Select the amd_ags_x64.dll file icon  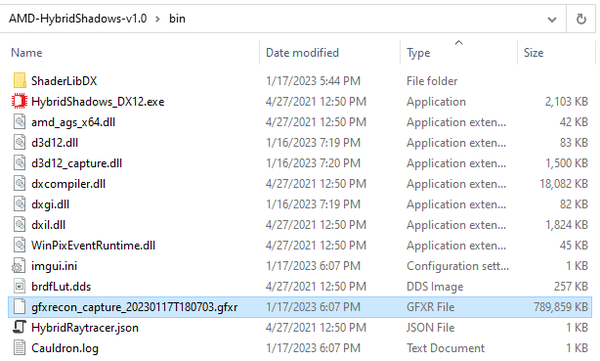[x=19, y=122]
